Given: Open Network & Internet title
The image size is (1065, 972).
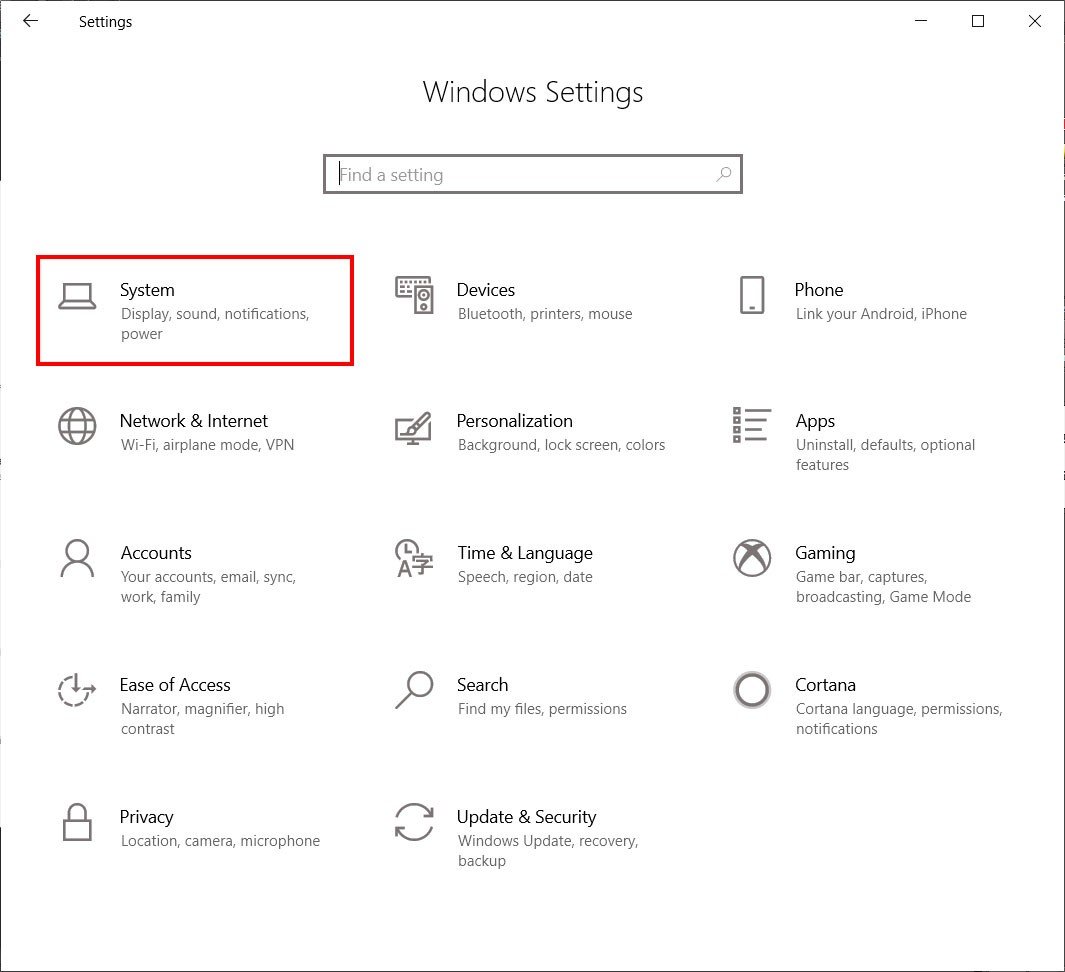Looking at the screenshot, I should click(x=194, y=421).
